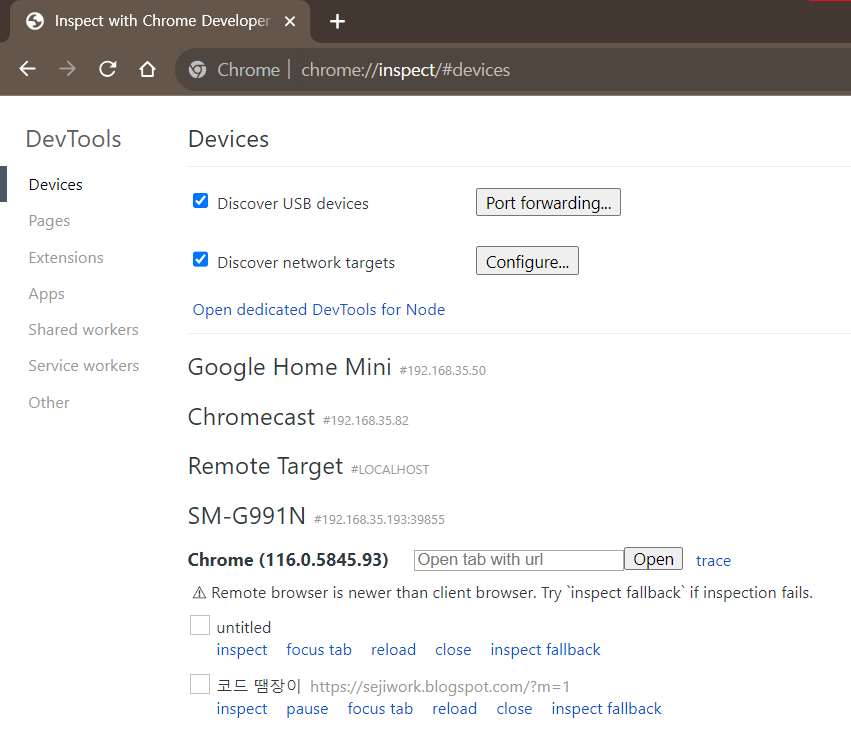Close the untitled remote tab
The image size is (851, 739).
(x=453, y=649)
